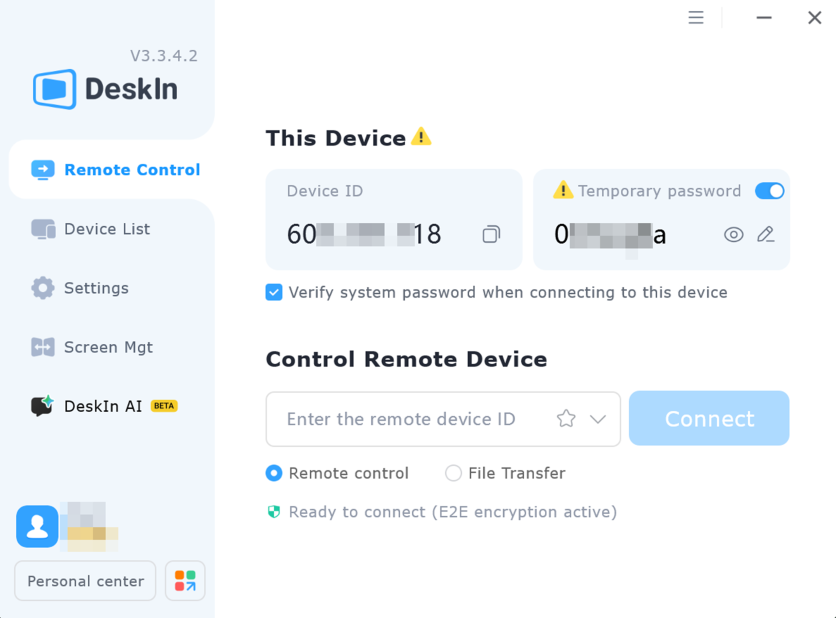Select the File Transfer radio option

(454, 473)
